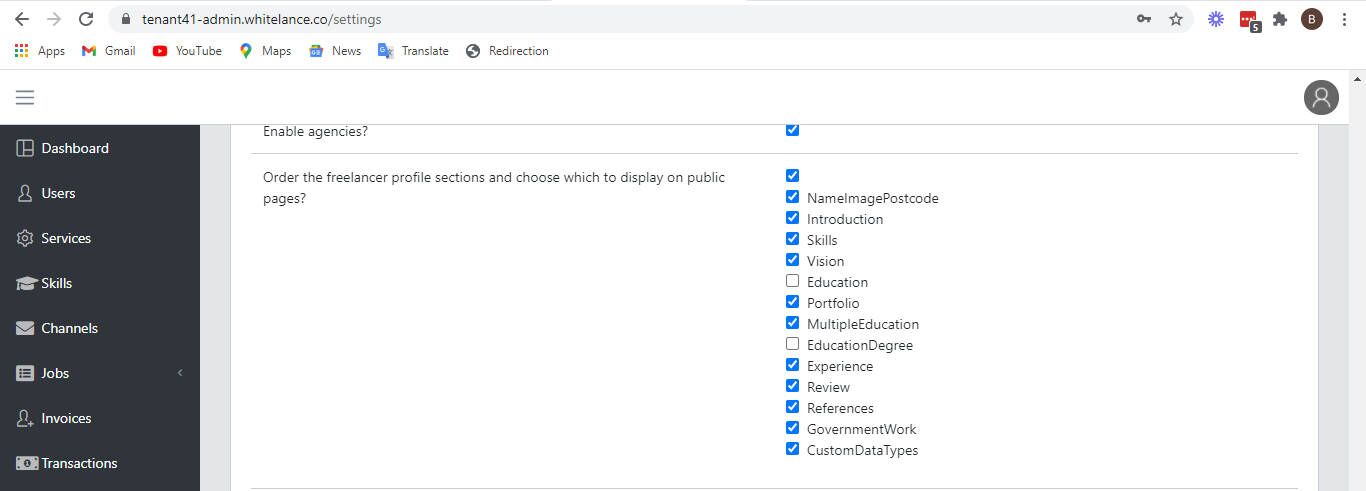The image size is (1366, 491).
Task: Click the Users person icon
Action: click(x=25, y=193)
